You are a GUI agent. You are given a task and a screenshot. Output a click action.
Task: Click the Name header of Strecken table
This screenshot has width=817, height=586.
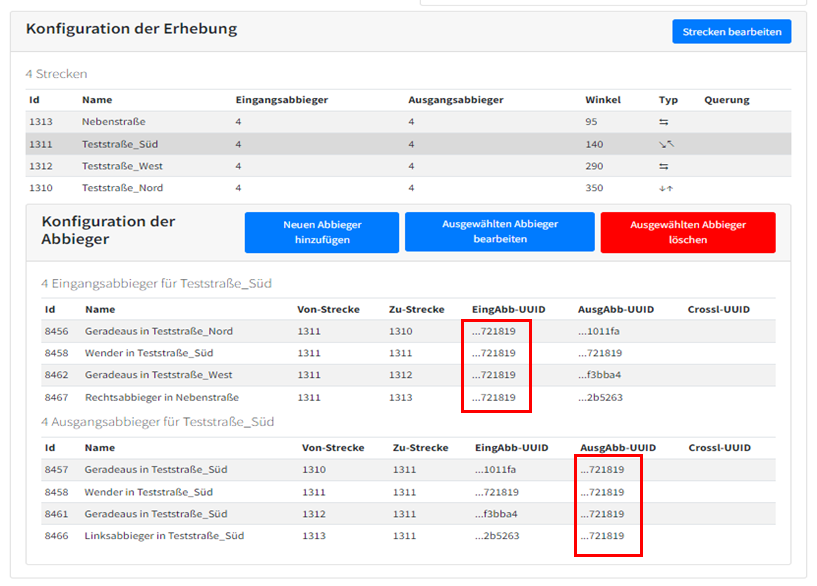pos(97,100)
